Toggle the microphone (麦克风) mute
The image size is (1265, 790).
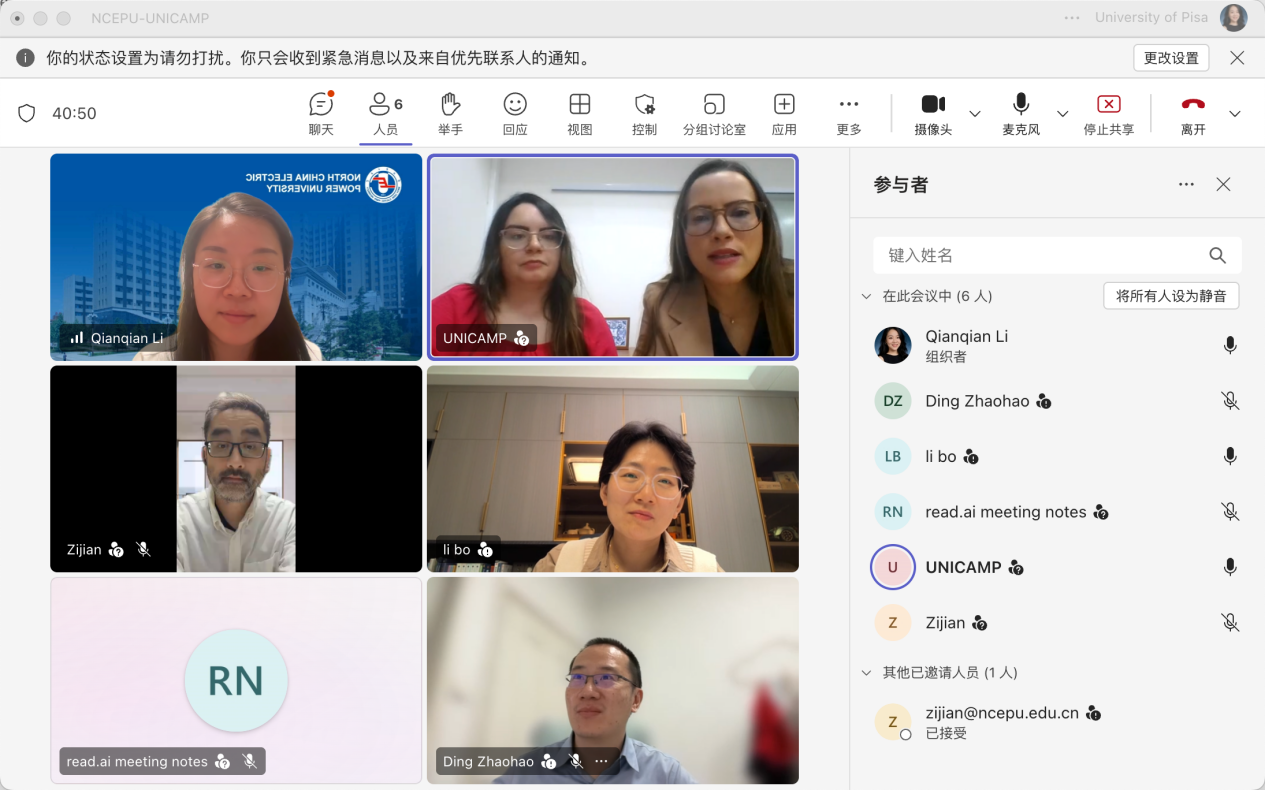1021,105
